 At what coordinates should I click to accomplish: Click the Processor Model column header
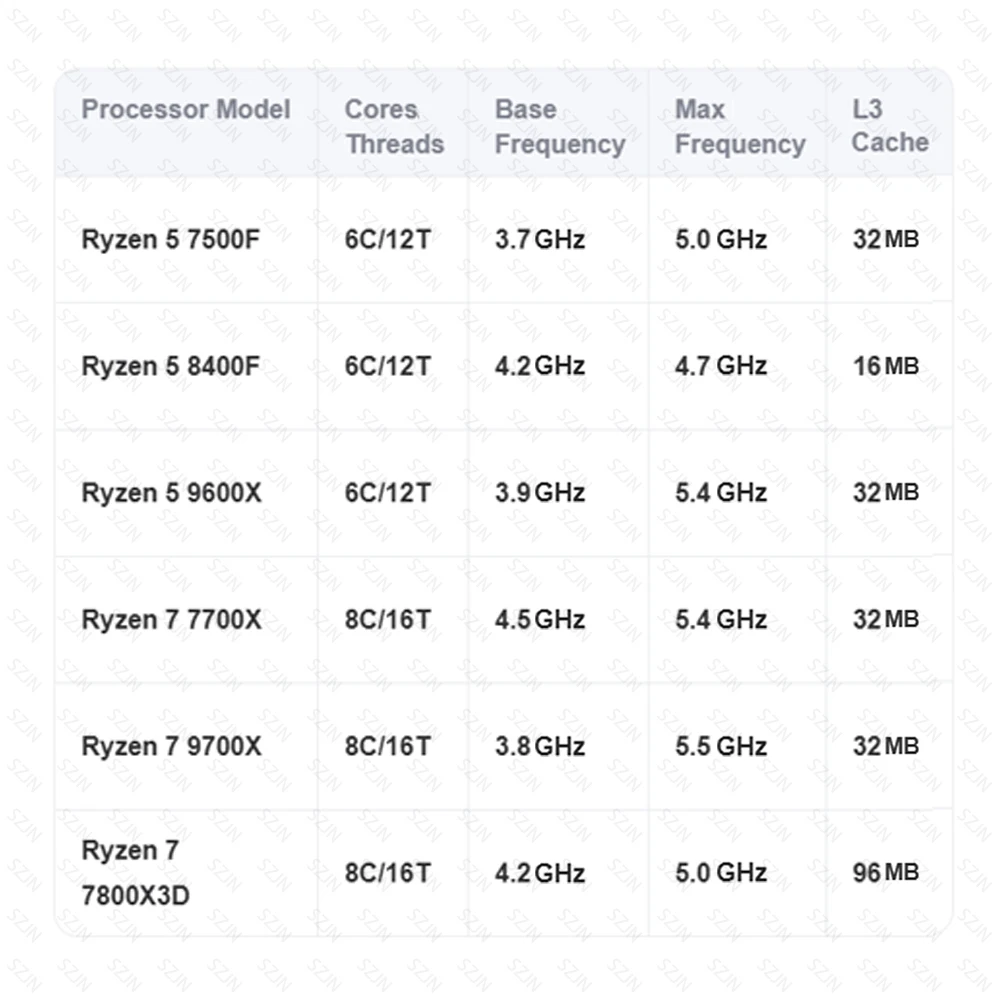[x=186, y=109]
